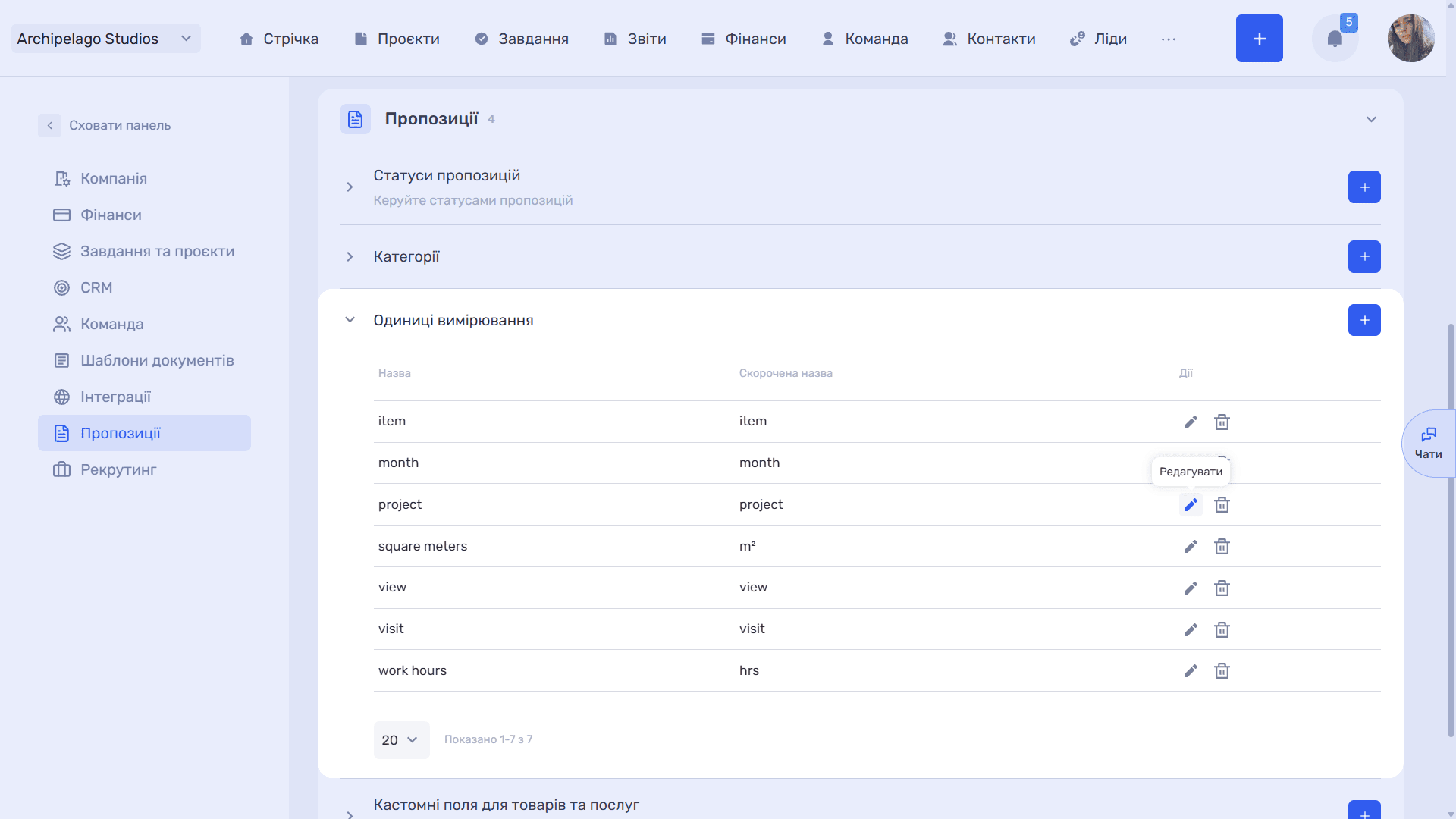The image size is (1456, 819).
Task: Click the top bar global plus button
Action: pyautogui.click(x=1259, y=38)
